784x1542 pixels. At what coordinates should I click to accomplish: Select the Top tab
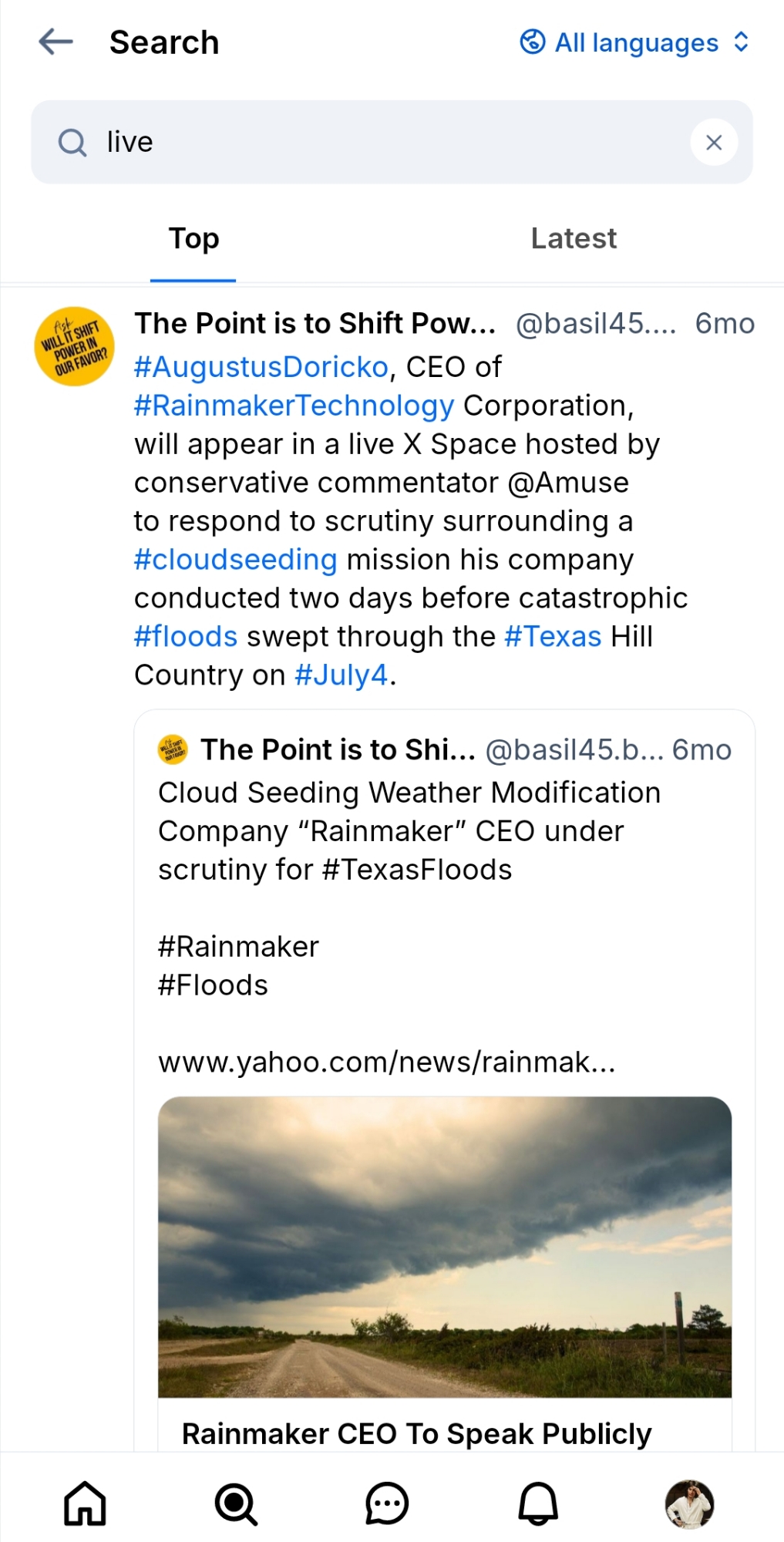tap(193, 239)
